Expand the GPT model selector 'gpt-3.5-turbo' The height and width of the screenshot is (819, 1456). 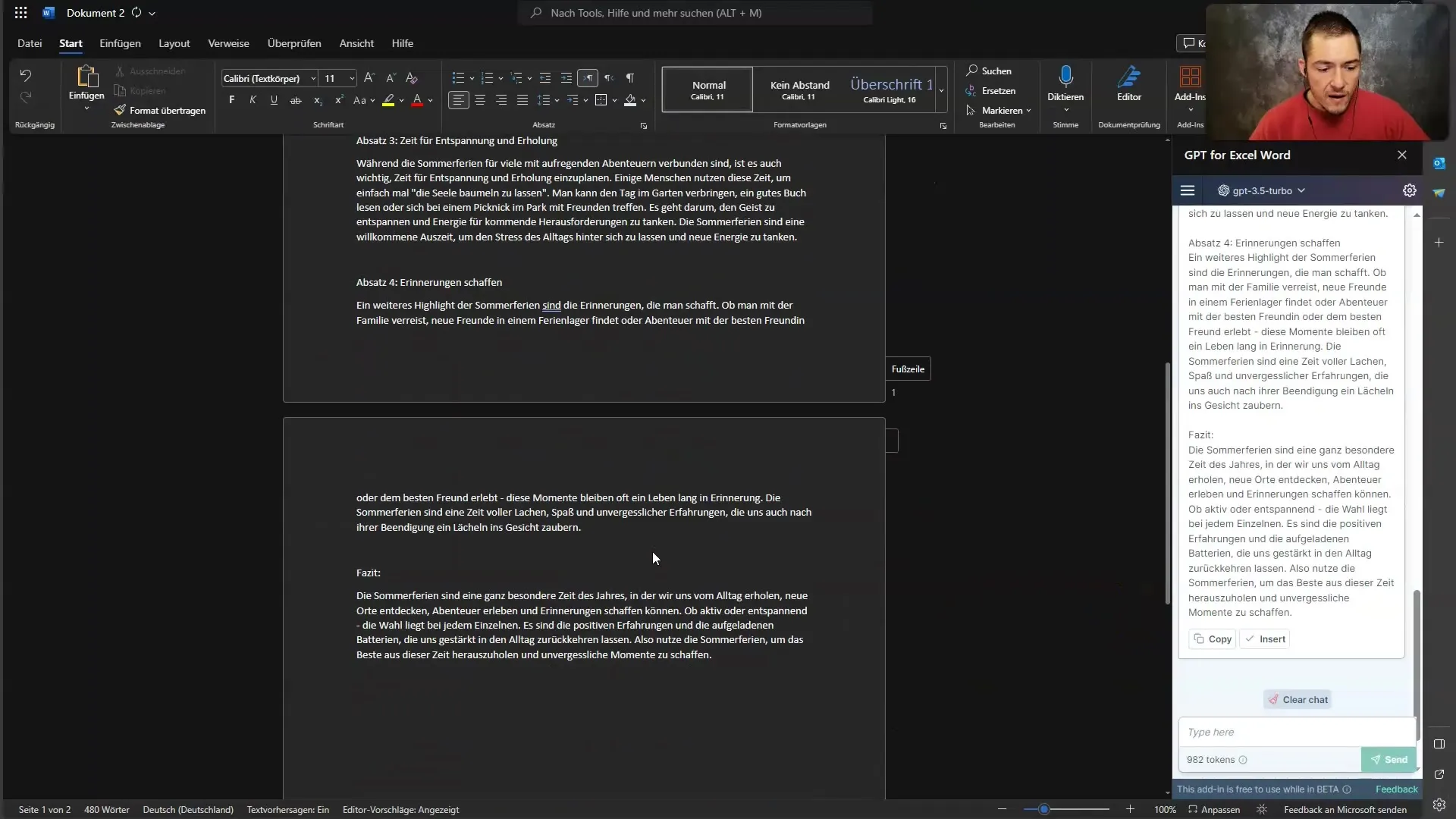pyautogui.click(x=1263, y=190)
